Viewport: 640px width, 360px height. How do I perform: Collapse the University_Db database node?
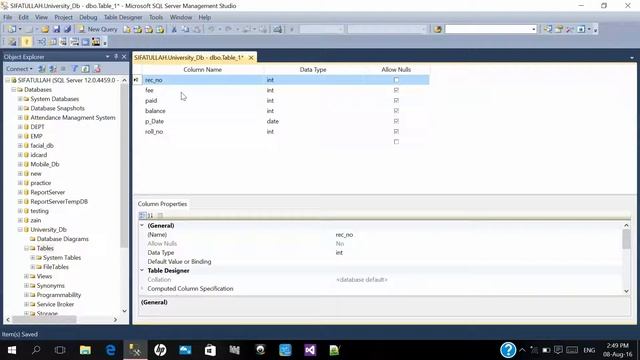tap(20, 229)
